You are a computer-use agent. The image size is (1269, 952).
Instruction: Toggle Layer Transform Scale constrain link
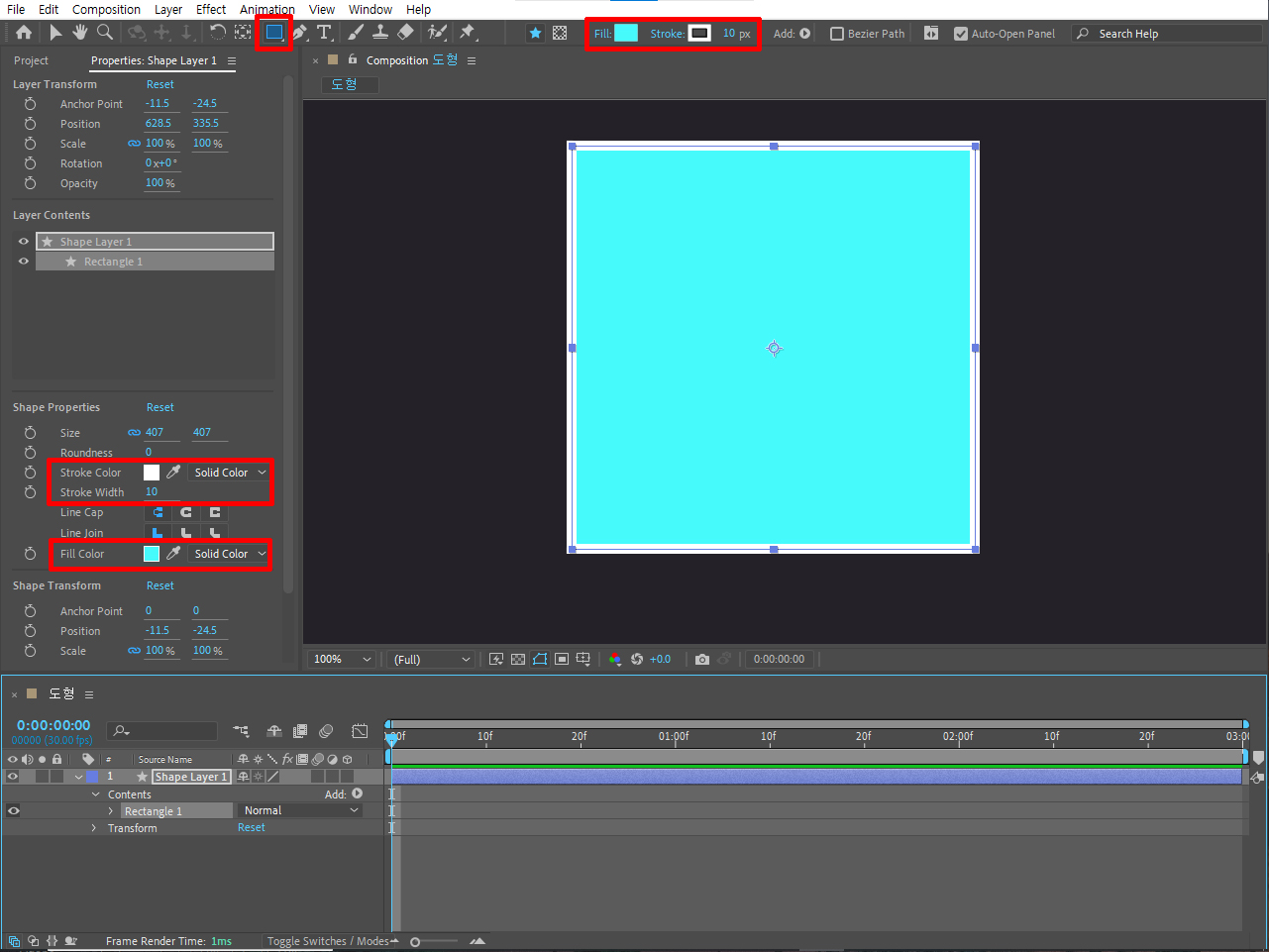point(134,144)
